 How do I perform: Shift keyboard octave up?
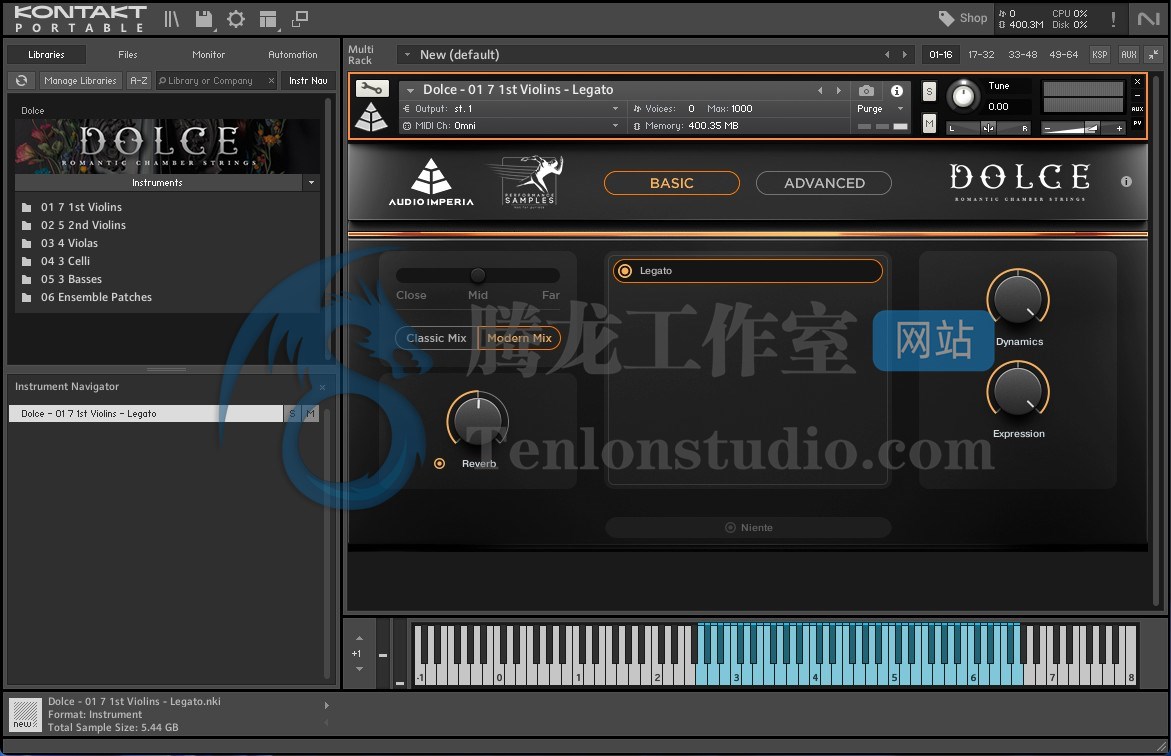(359, 638)
